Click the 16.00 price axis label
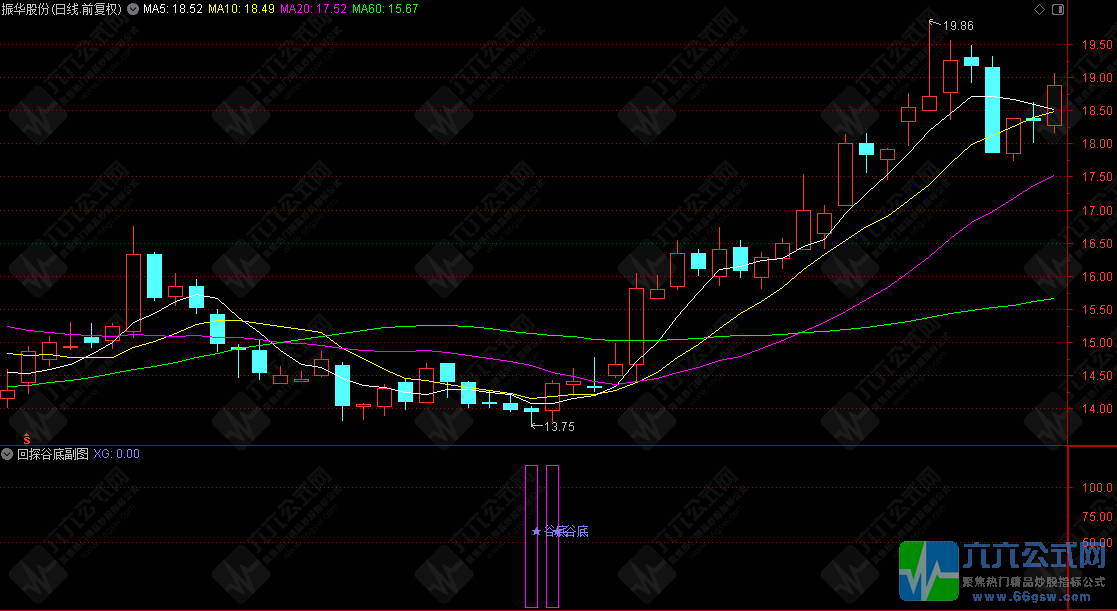The image size is (1117, 611). click(1097, 276)
